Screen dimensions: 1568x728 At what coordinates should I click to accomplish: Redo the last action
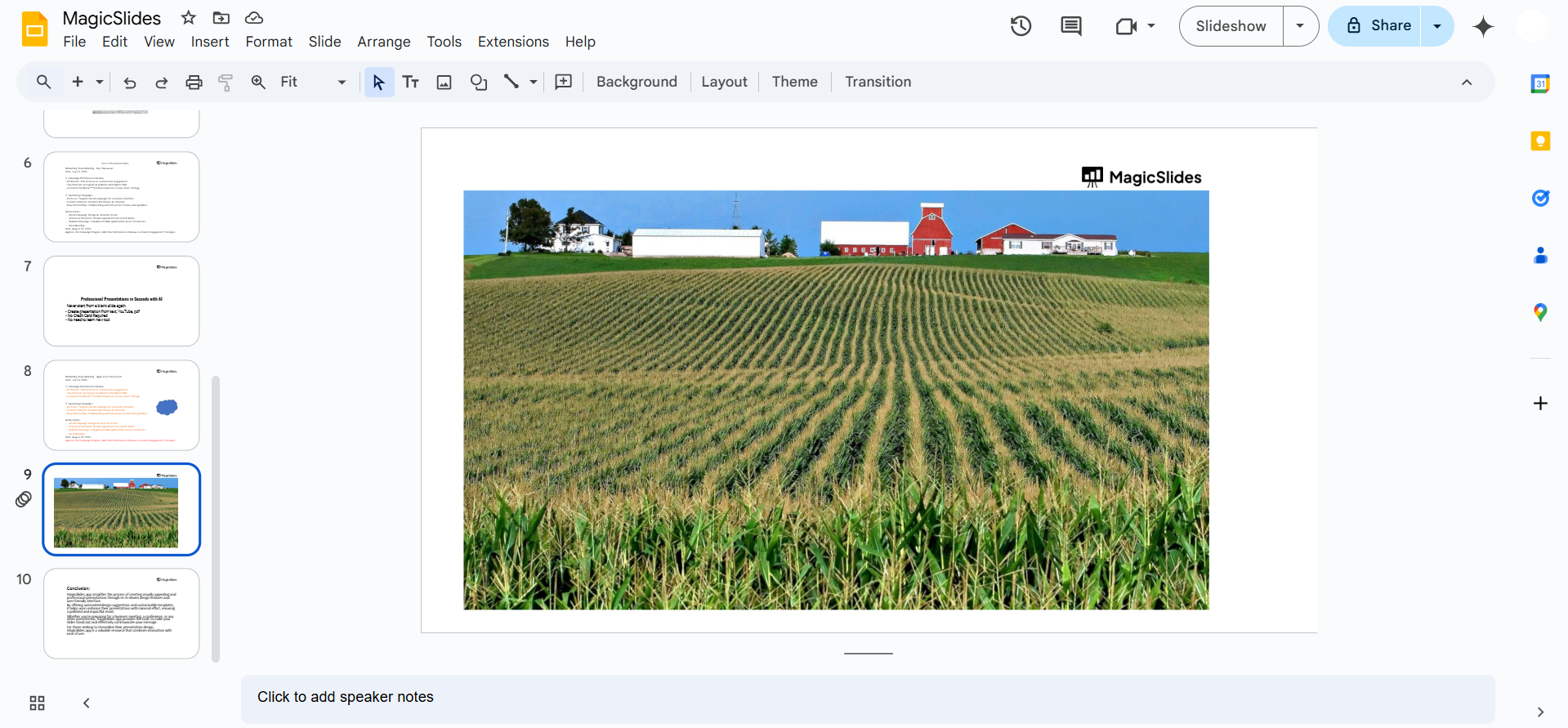(162, 82)
